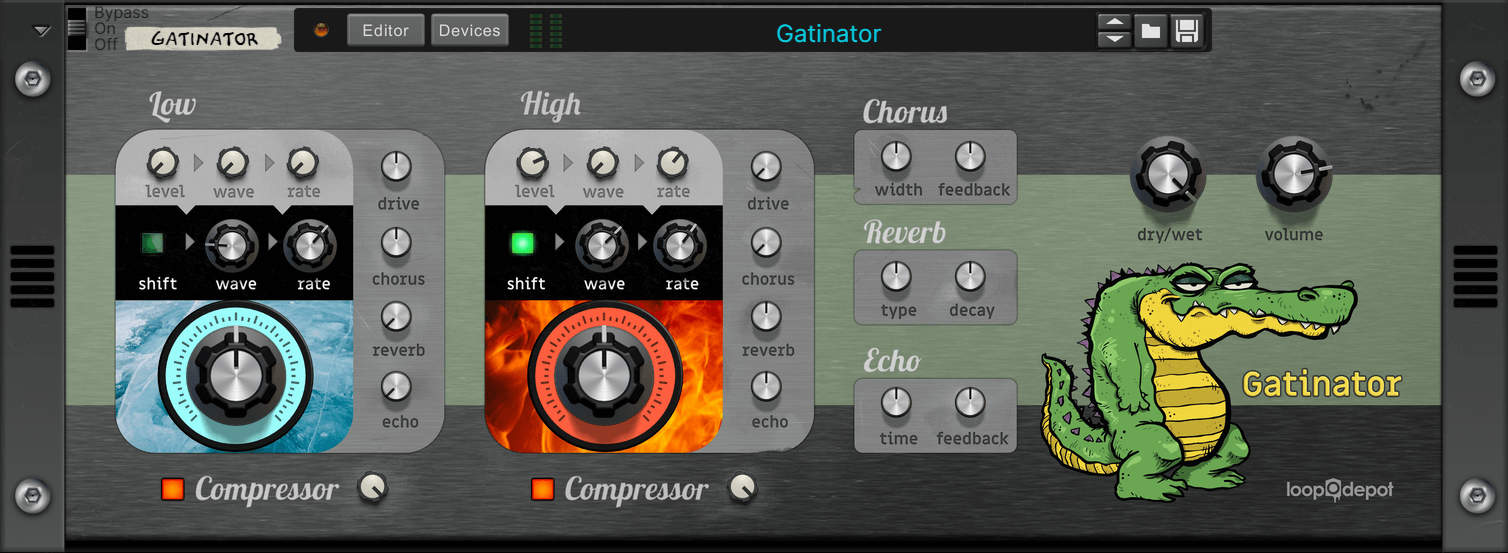This screenshot has height=553, width=1508.
Task: Click the Chorus feedback knob
Action: (x=970, y=156)
